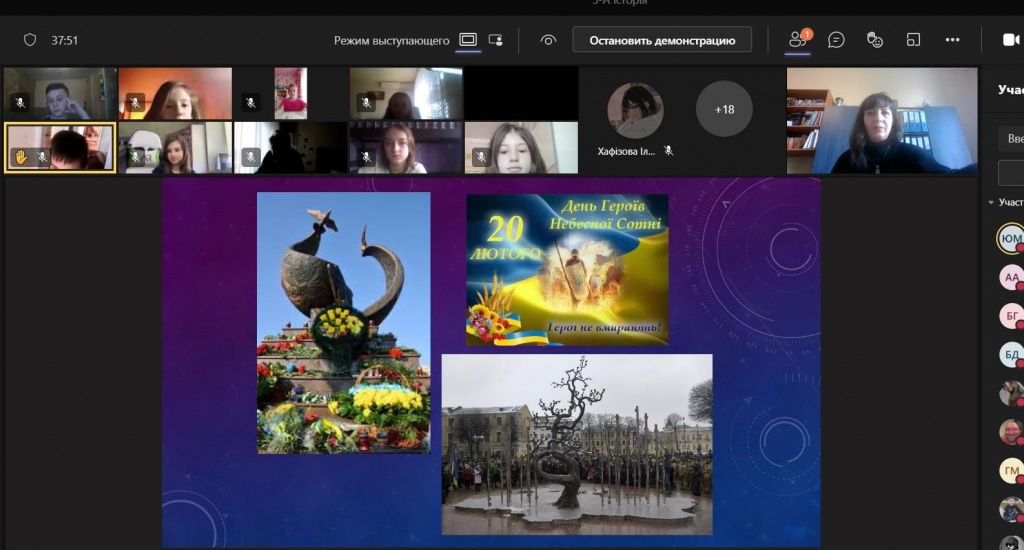Viewport: 1024px width, 550px height.
Task: Open the meeting security shield icon
Action: pyautogui.click(x=30, y=40)
